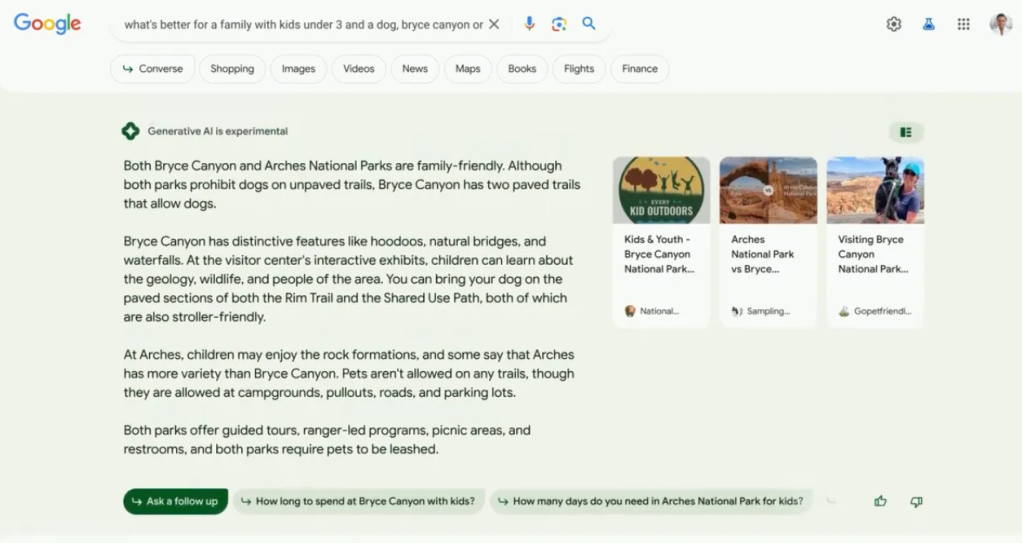
Task: Select 'How long to spend at Bryce Canyon' suggestion
Action: tap(360, 501)
